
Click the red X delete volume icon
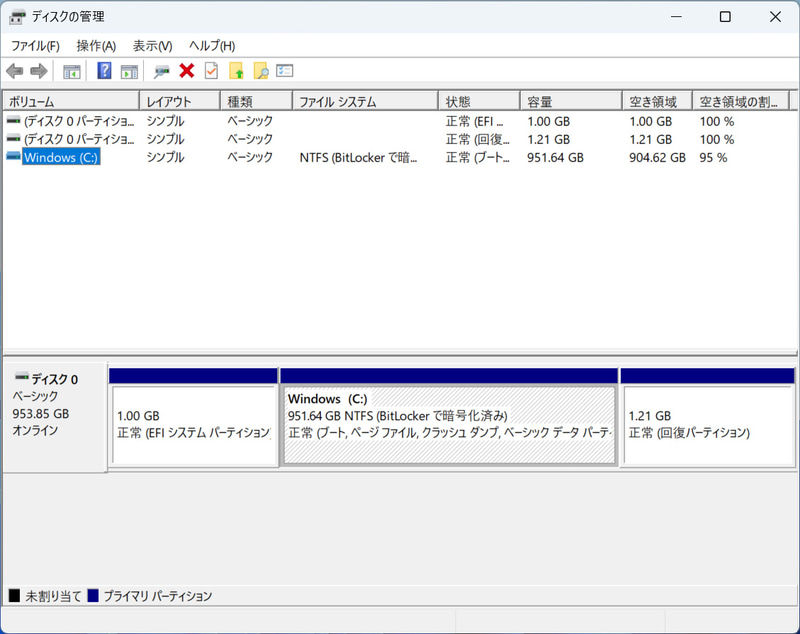tap(184, 70)
